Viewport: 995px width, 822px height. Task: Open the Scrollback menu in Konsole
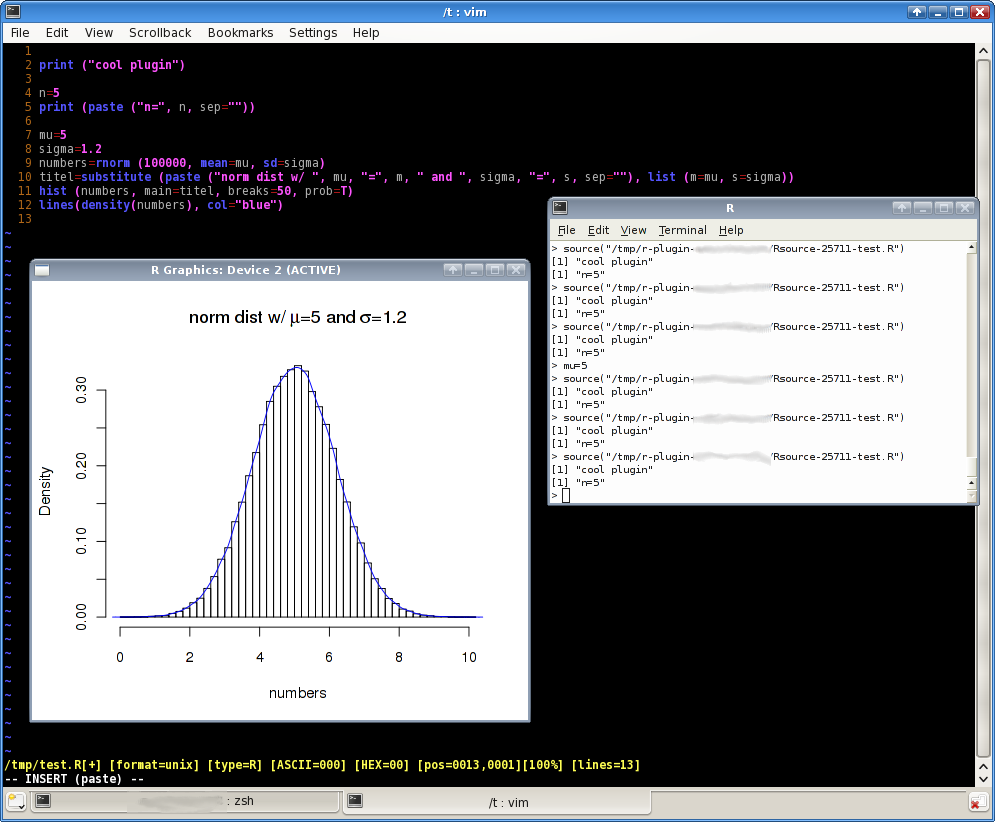160,32
